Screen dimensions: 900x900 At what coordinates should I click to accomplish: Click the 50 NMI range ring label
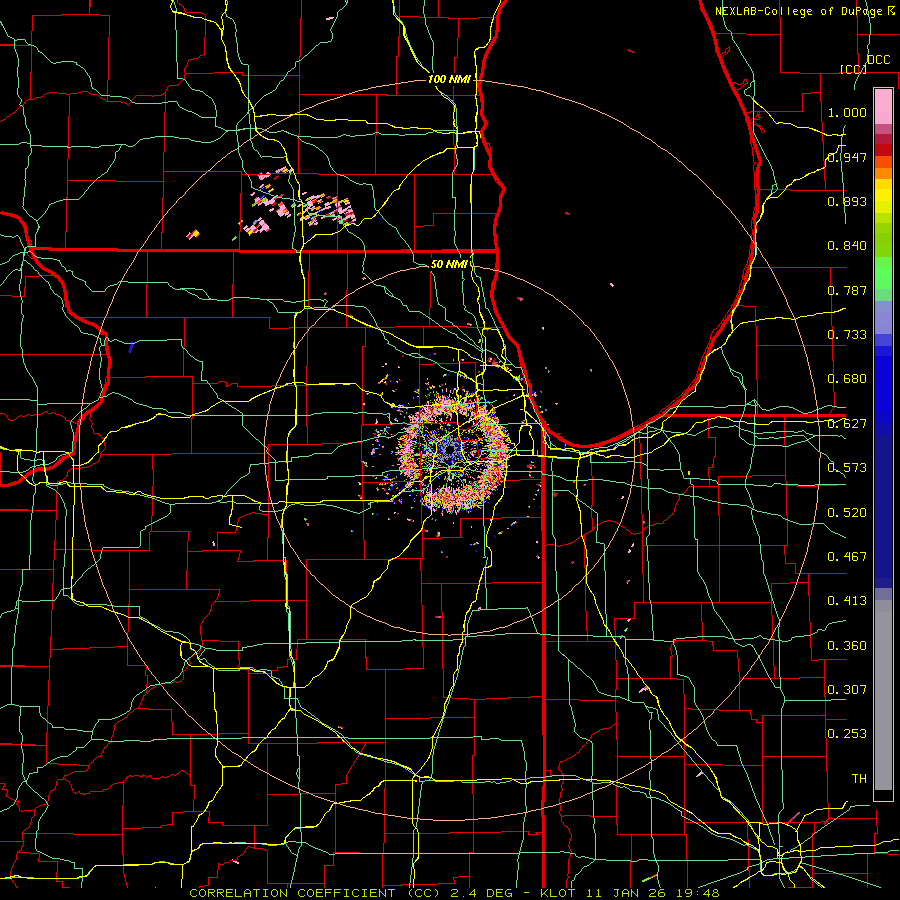(x=449, y=264)
